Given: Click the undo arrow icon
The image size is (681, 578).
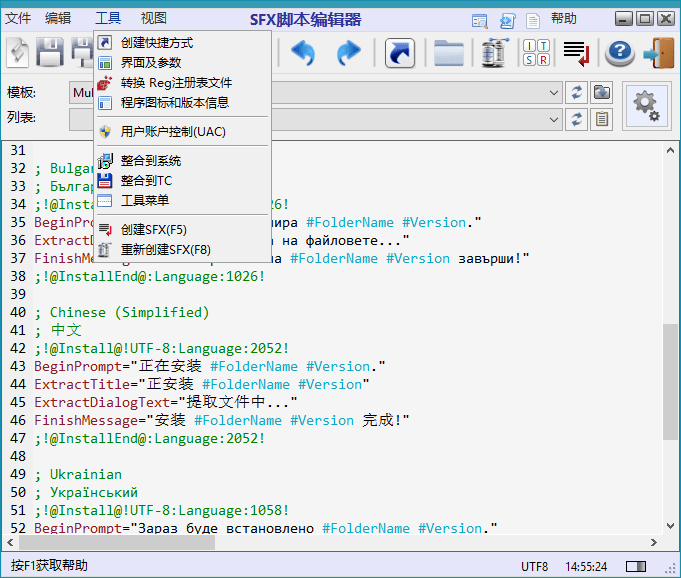Looking at the screenshot, I should 303,53.
